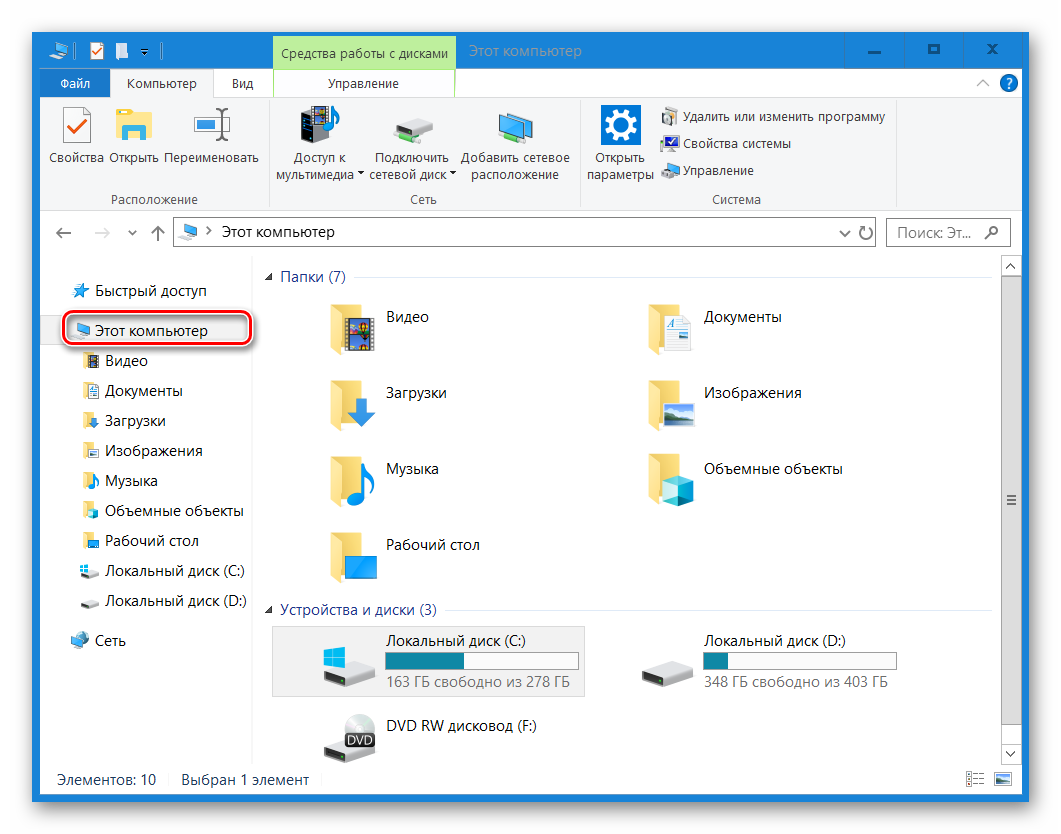
Task: Select Музыка in navigation tree
Action: tap(120, 481)
